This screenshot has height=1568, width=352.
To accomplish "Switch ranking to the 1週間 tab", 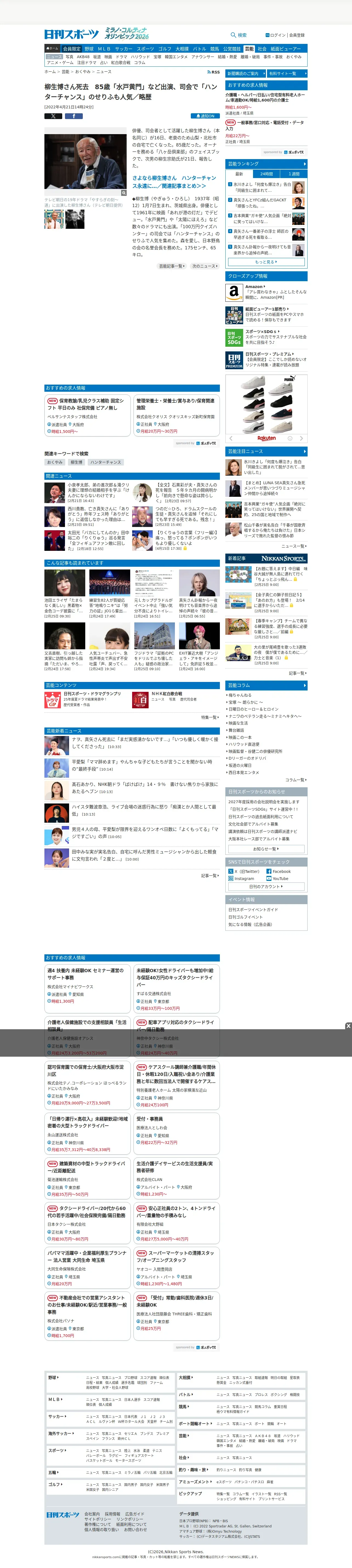I will (x=294, y=174).
